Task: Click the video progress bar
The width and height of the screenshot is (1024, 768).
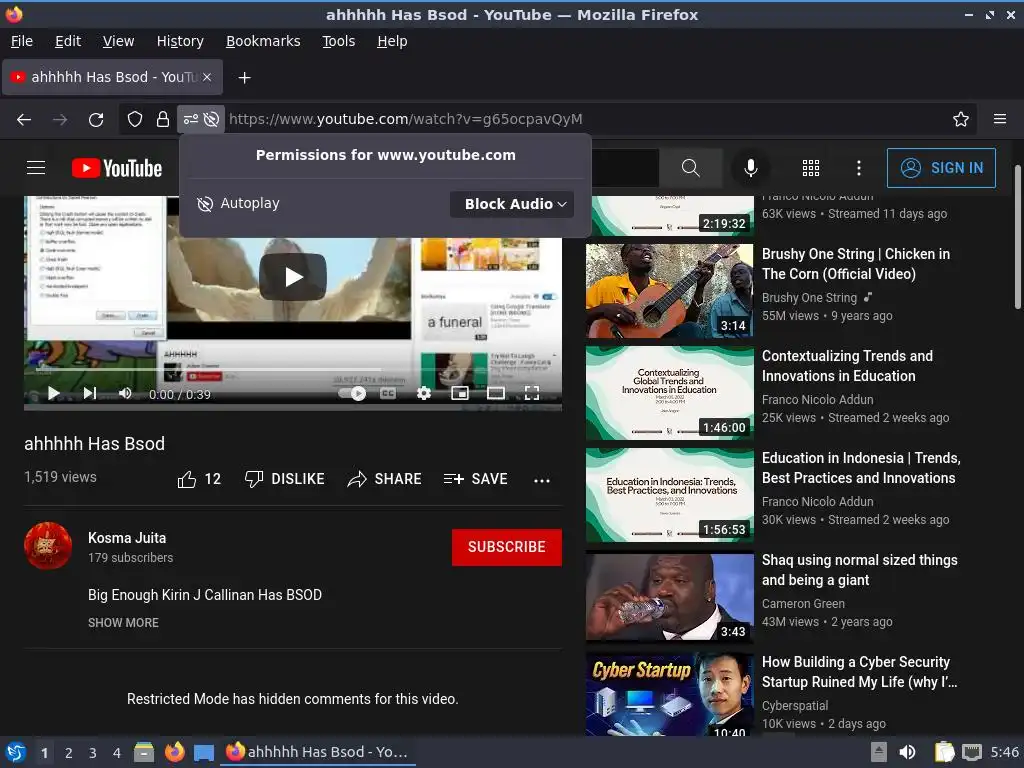Action: pyautogui.click(x=293, y=370)
